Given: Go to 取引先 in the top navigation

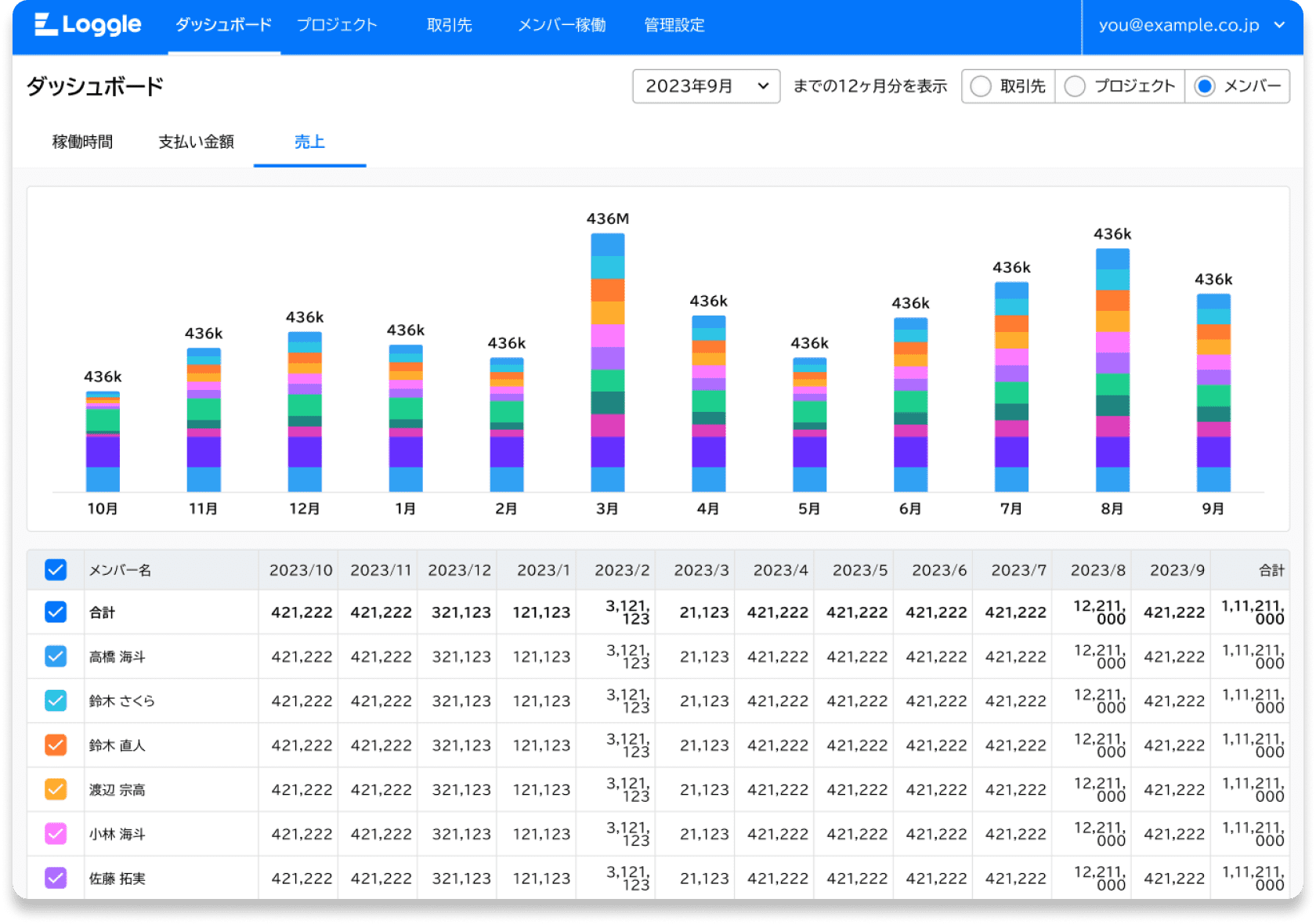Looking at the screenshot, I should 449,25.
